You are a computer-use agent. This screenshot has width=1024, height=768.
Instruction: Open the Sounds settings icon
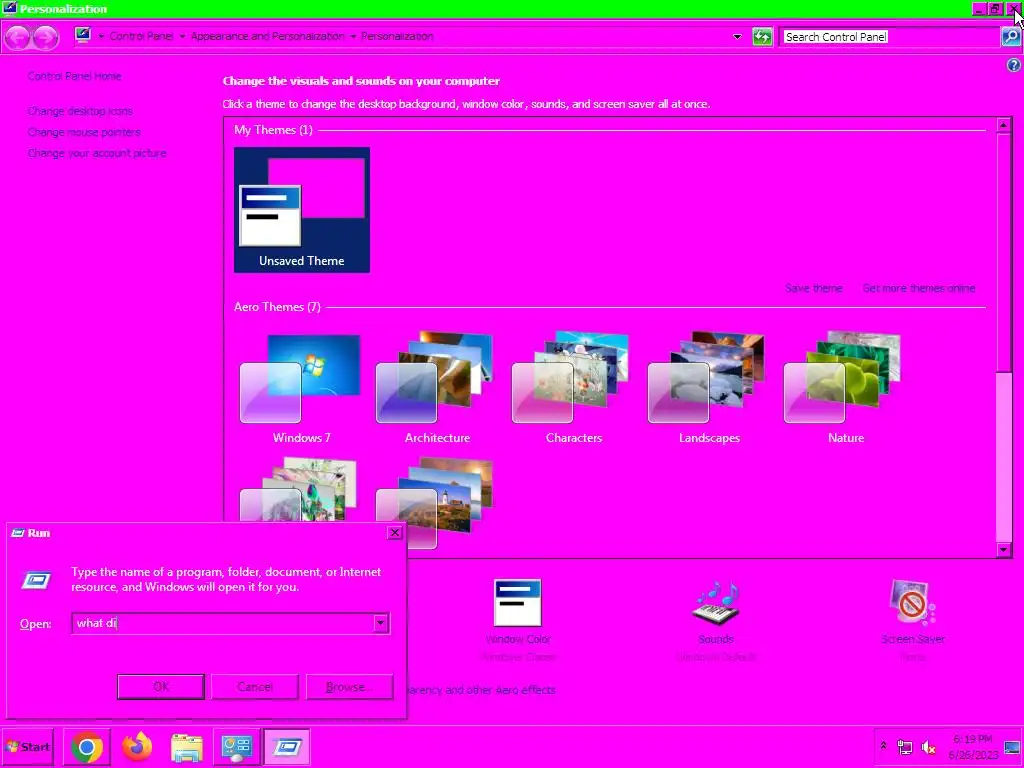pos(716,603)
